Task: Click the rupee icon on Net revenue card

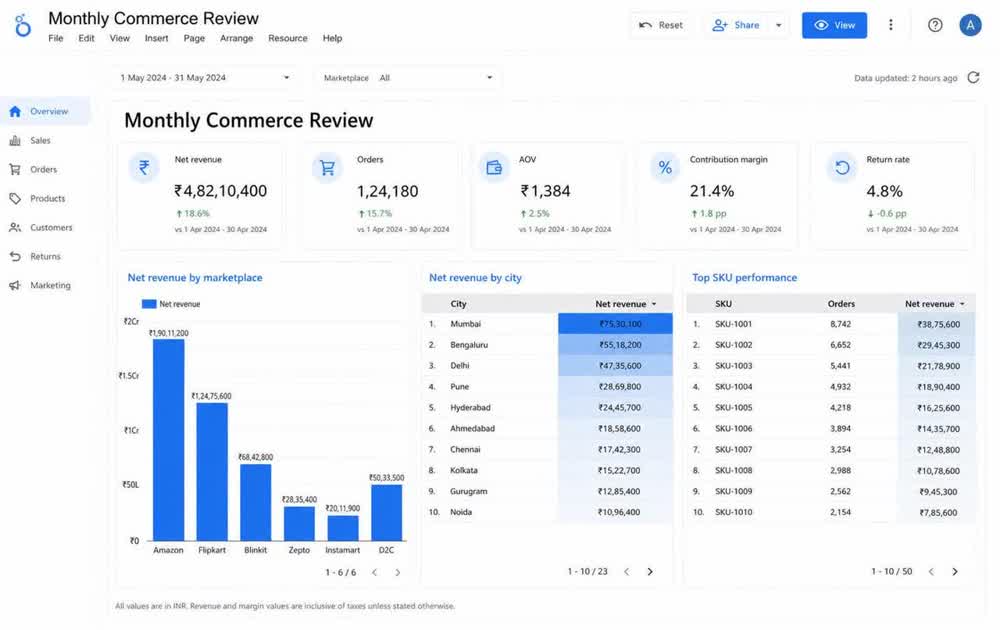Action: 144,168
